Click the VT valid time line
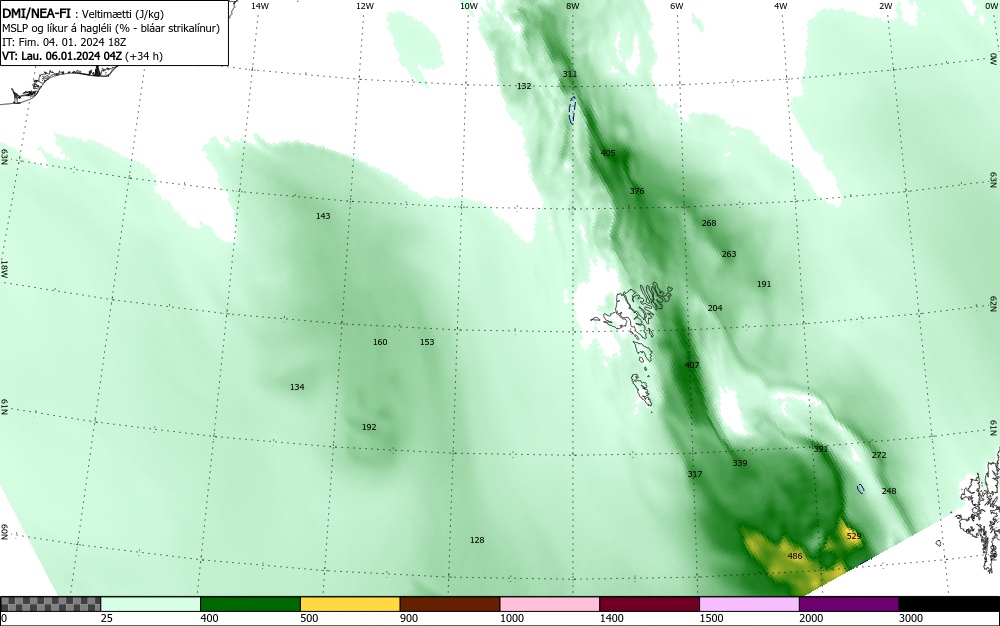Screen dimensions: 1000x626 coord(82,56)
